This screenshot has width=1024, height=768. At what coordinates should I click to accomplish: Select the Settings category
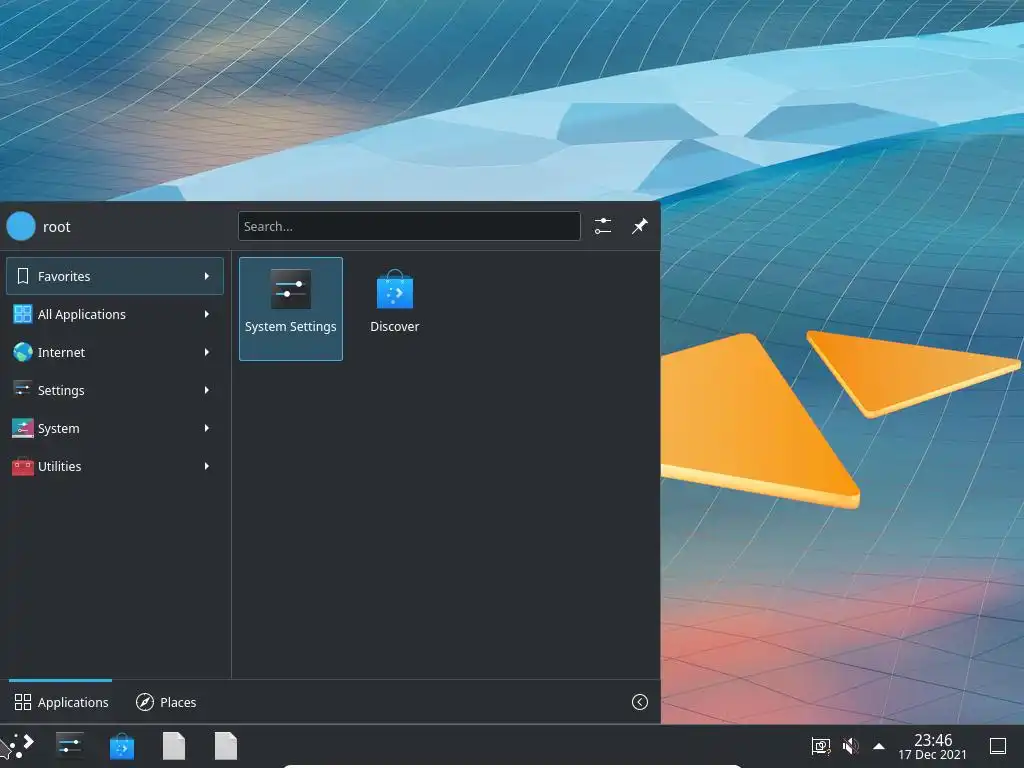click(115, 390)
